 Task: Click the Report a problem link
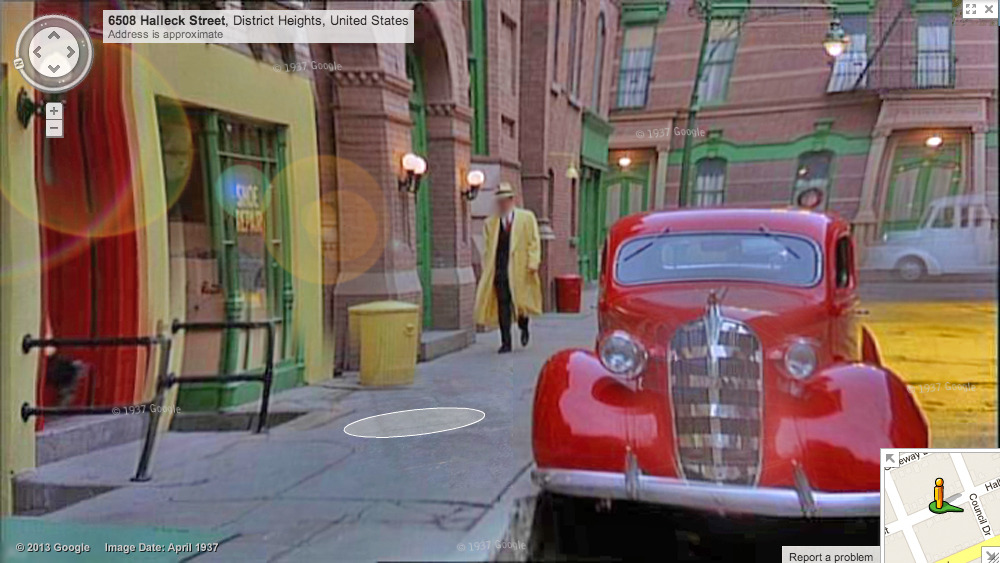coord(830,557)
